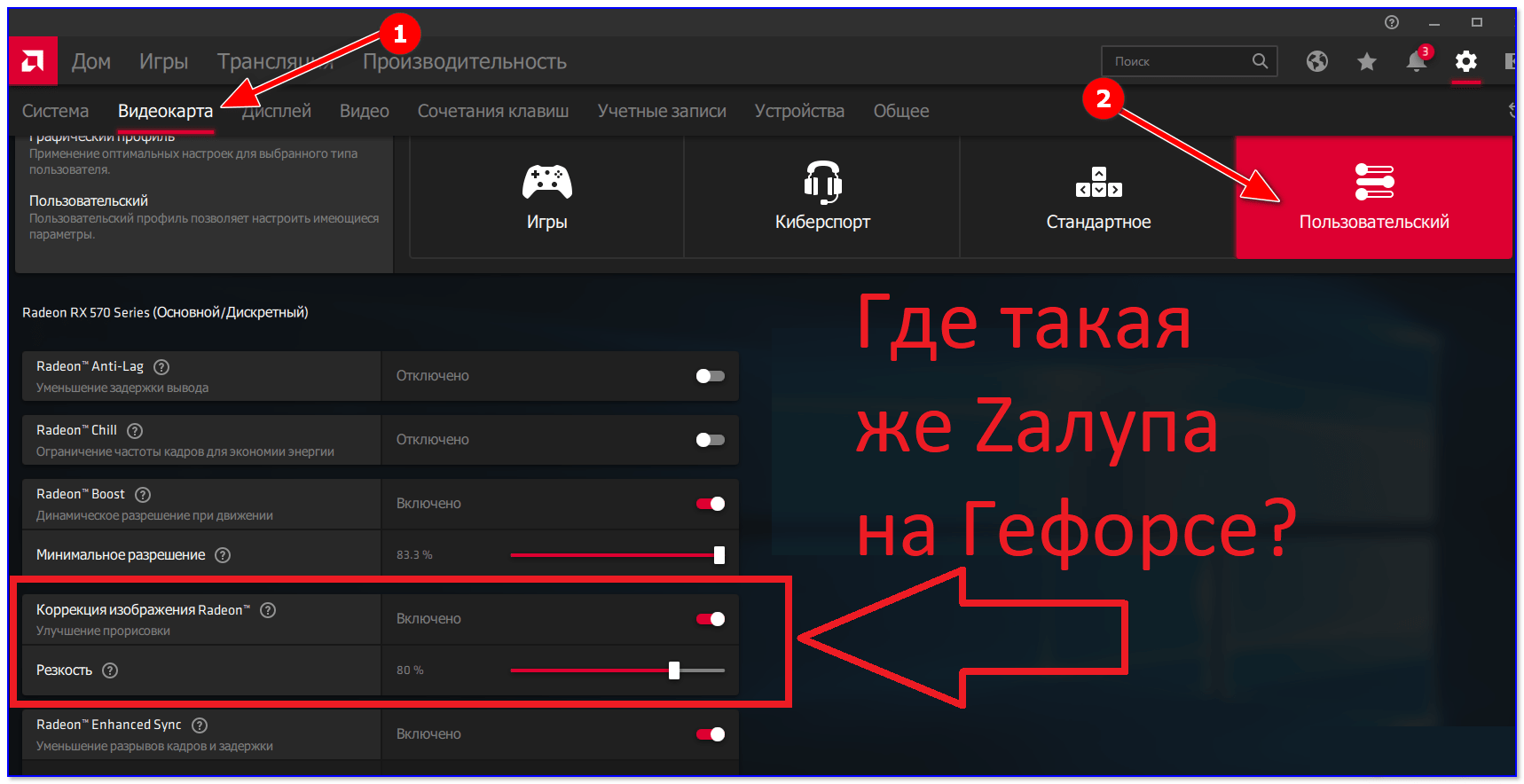Viewport: 1524px width, 784px height.
Task: Disable the Radeon Boost toggle
Action: click(711, 504)
